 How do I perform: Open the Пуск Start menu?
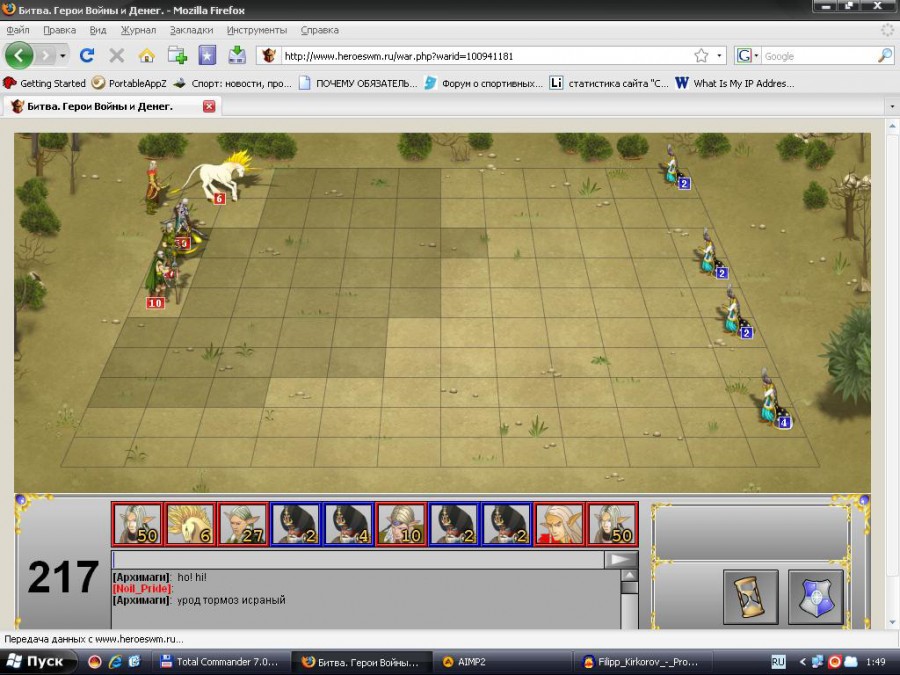[38, 662]
